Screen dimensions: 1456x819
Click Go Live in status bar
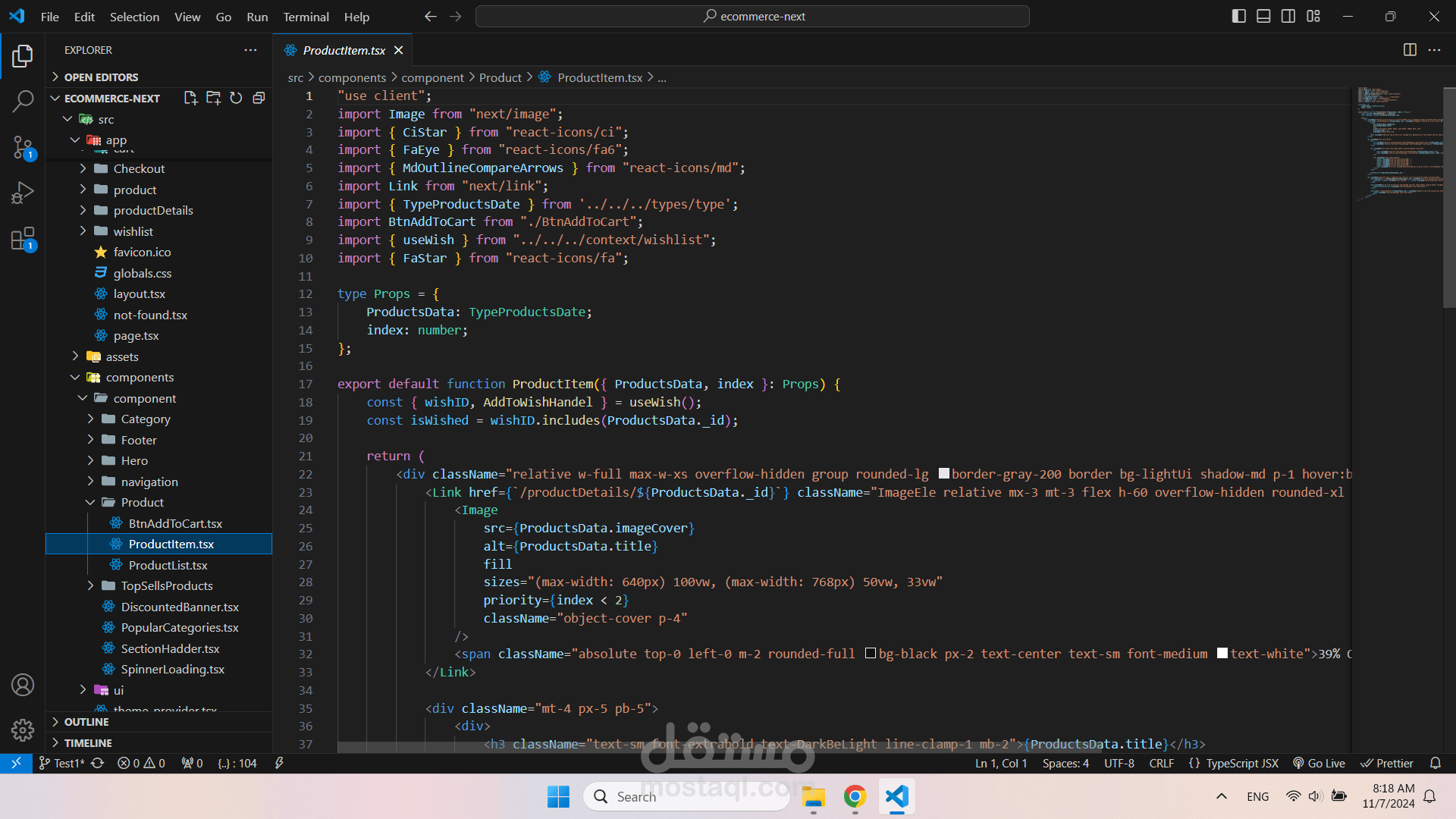click(x=1319, y=763)
